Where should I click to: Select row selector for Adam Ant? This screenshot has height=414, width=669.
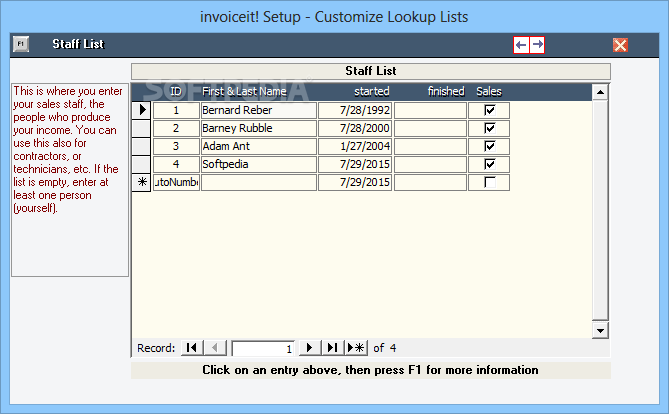click(x=141, y=146)
